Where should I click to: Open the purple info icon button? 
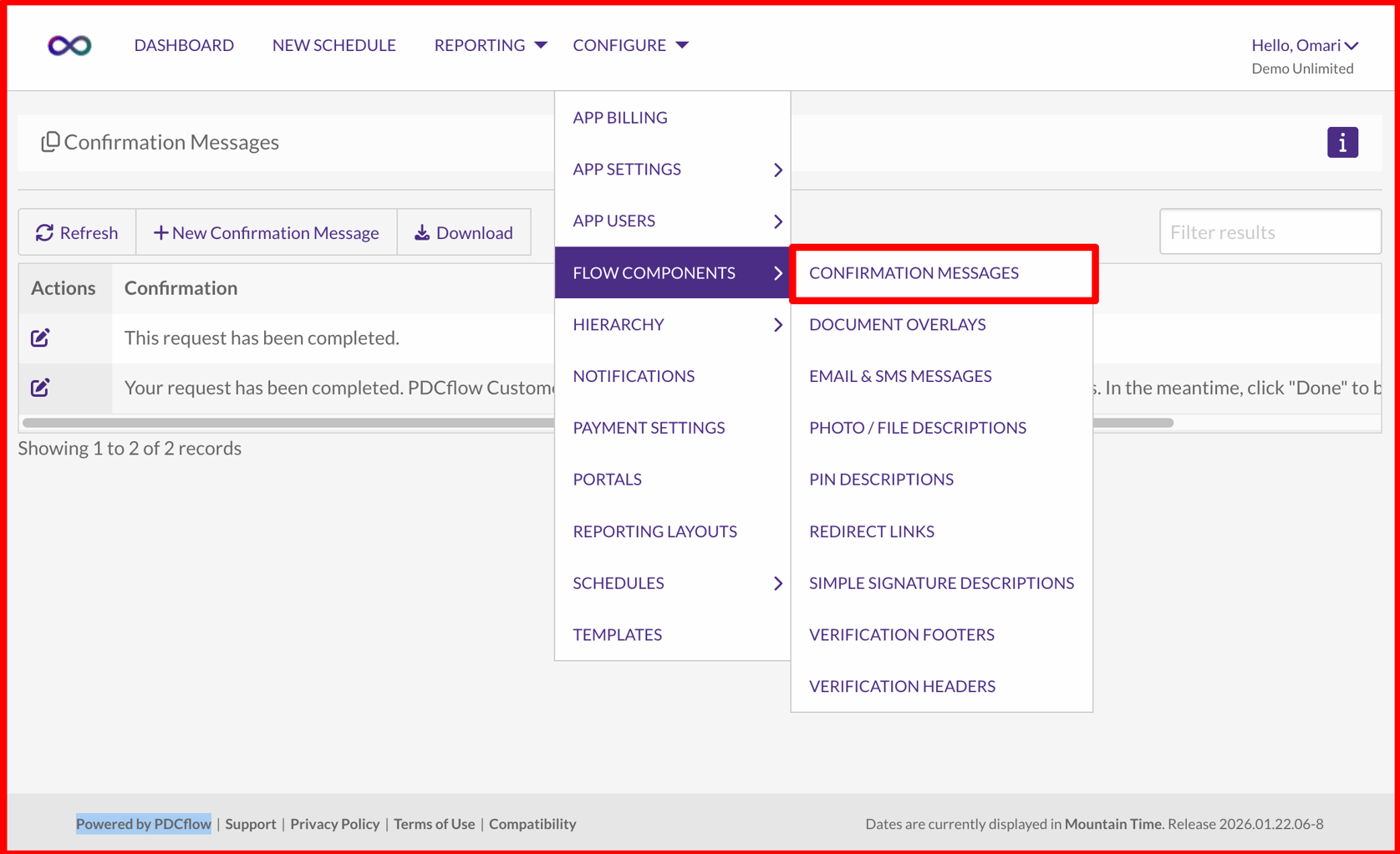pos(1342,143)
